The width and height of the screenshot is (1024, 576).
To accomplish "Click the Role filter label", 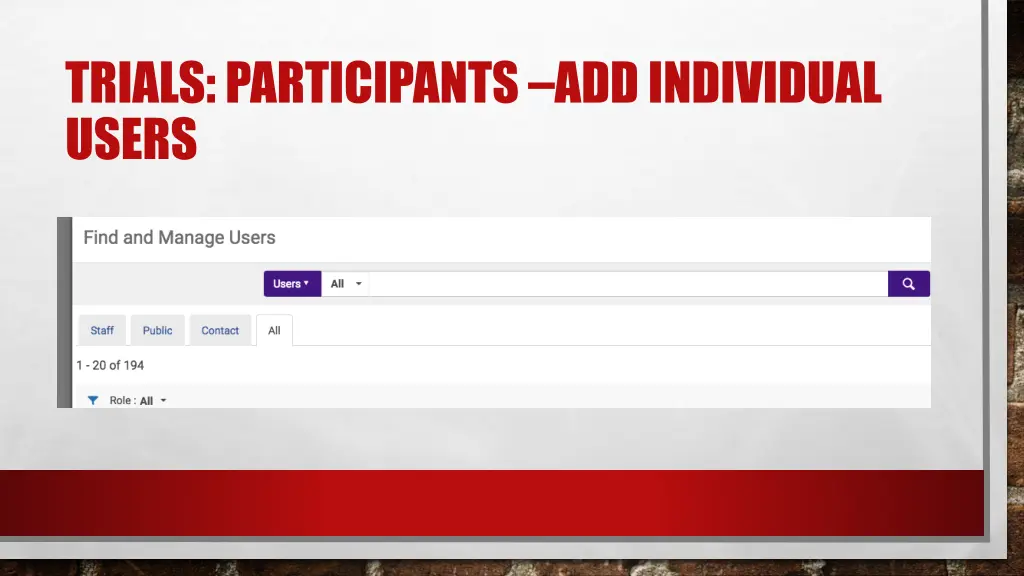I will (x=124, y=400).
